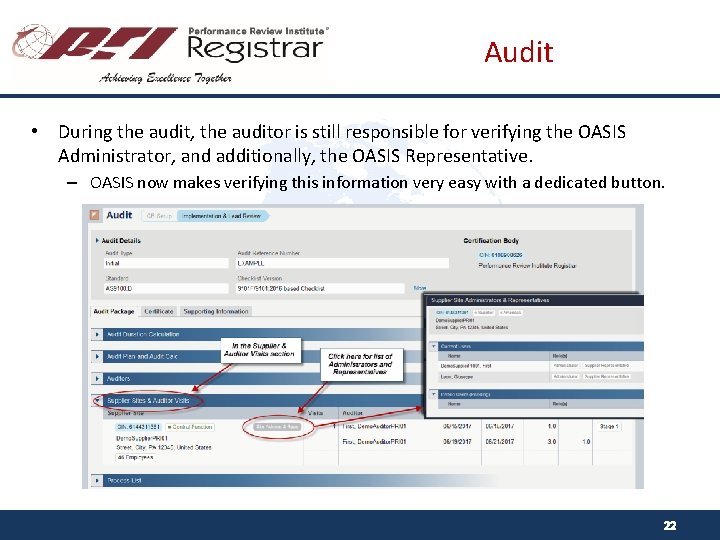The width and height of the screenshot is (720, 540).
Task: Click the DemoSupplierPRI01 supplier name text
Action: 142,439
